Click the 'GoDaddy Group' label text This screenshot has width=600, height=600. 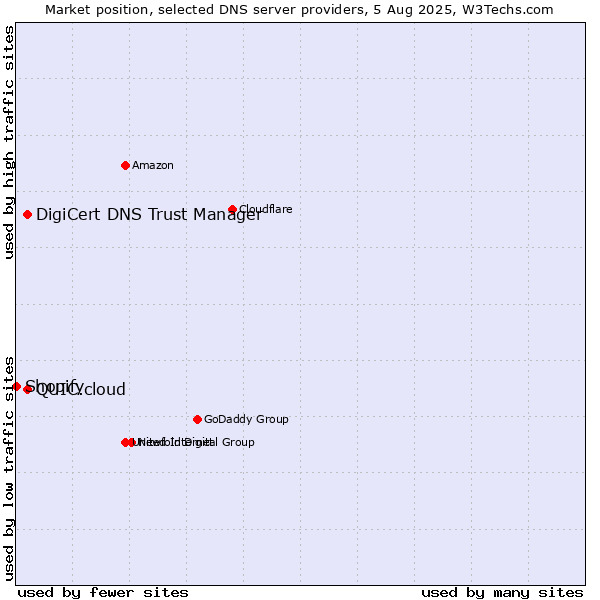coord(246,419)
